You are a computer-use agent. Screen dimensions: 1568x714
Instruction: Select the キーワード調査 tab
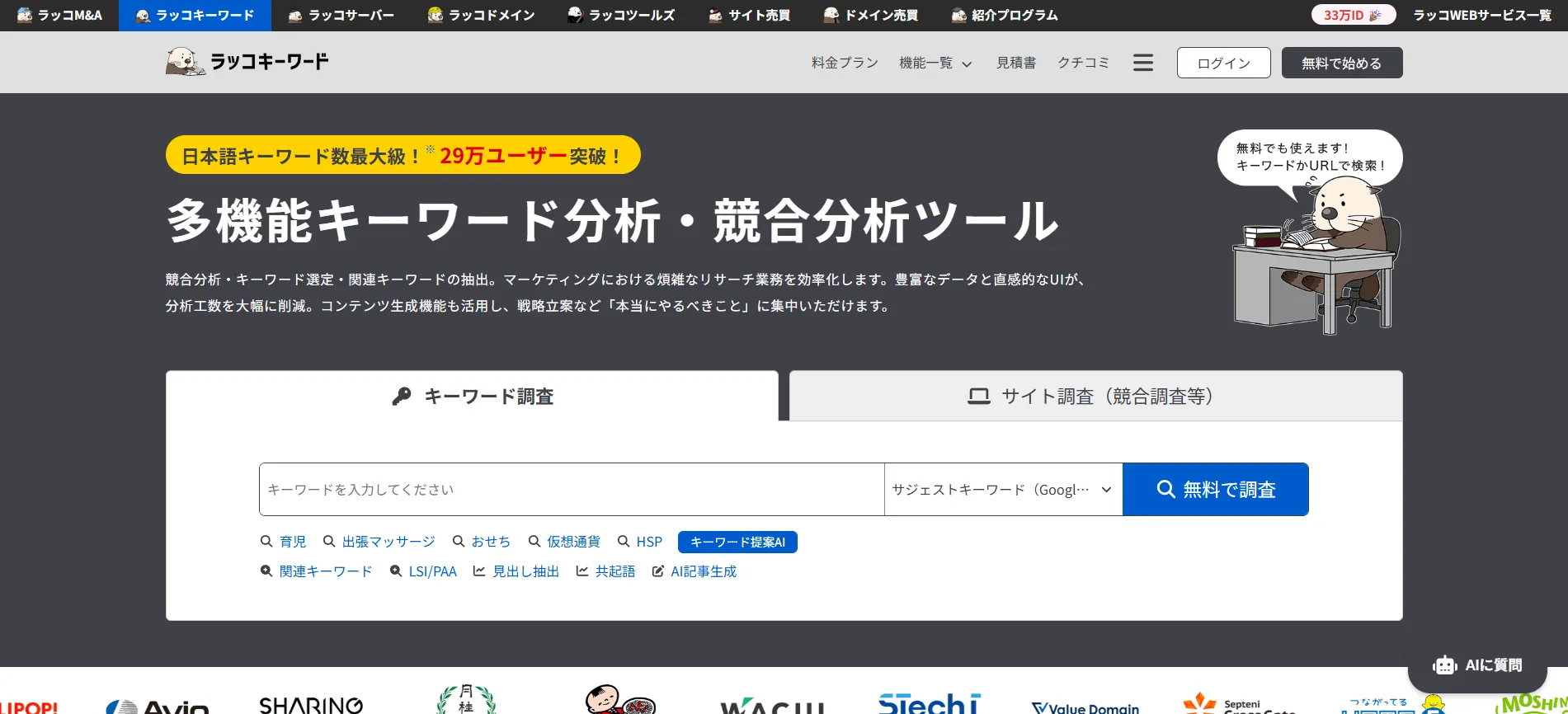(x=472, y=396)
